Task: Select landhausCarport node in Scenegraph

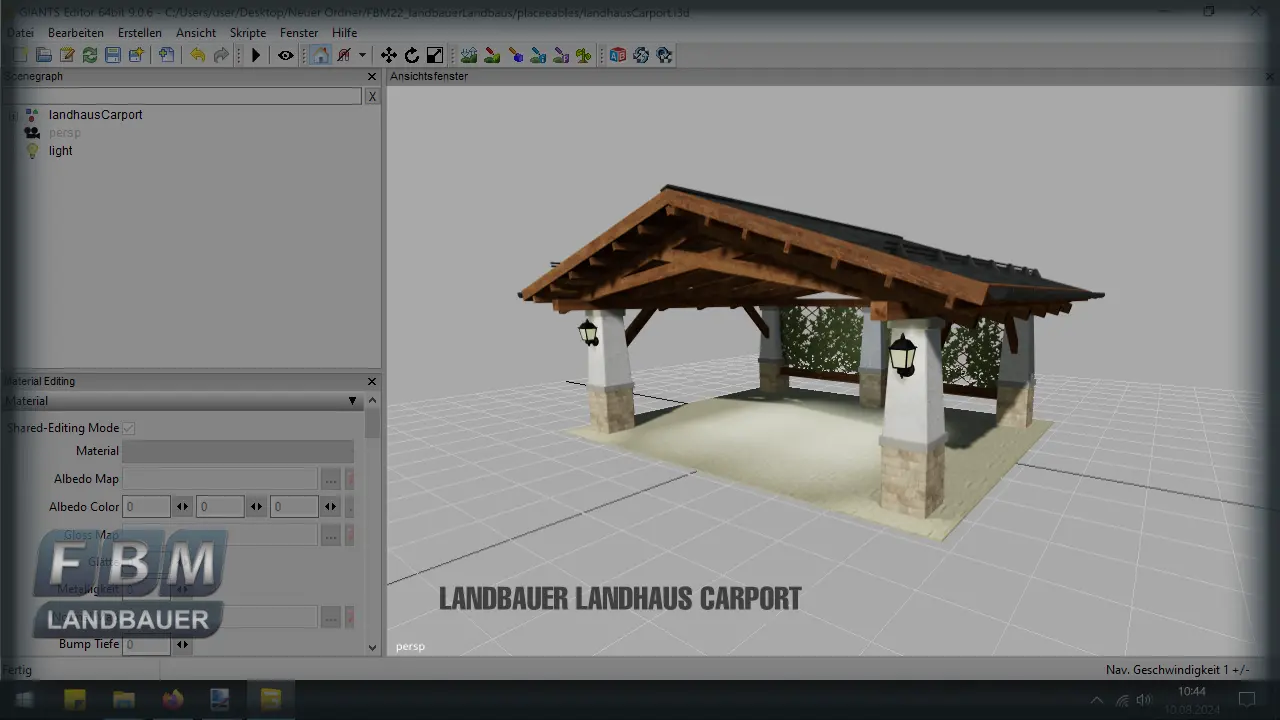Action: pyautogui.click(x=96, y=115)
